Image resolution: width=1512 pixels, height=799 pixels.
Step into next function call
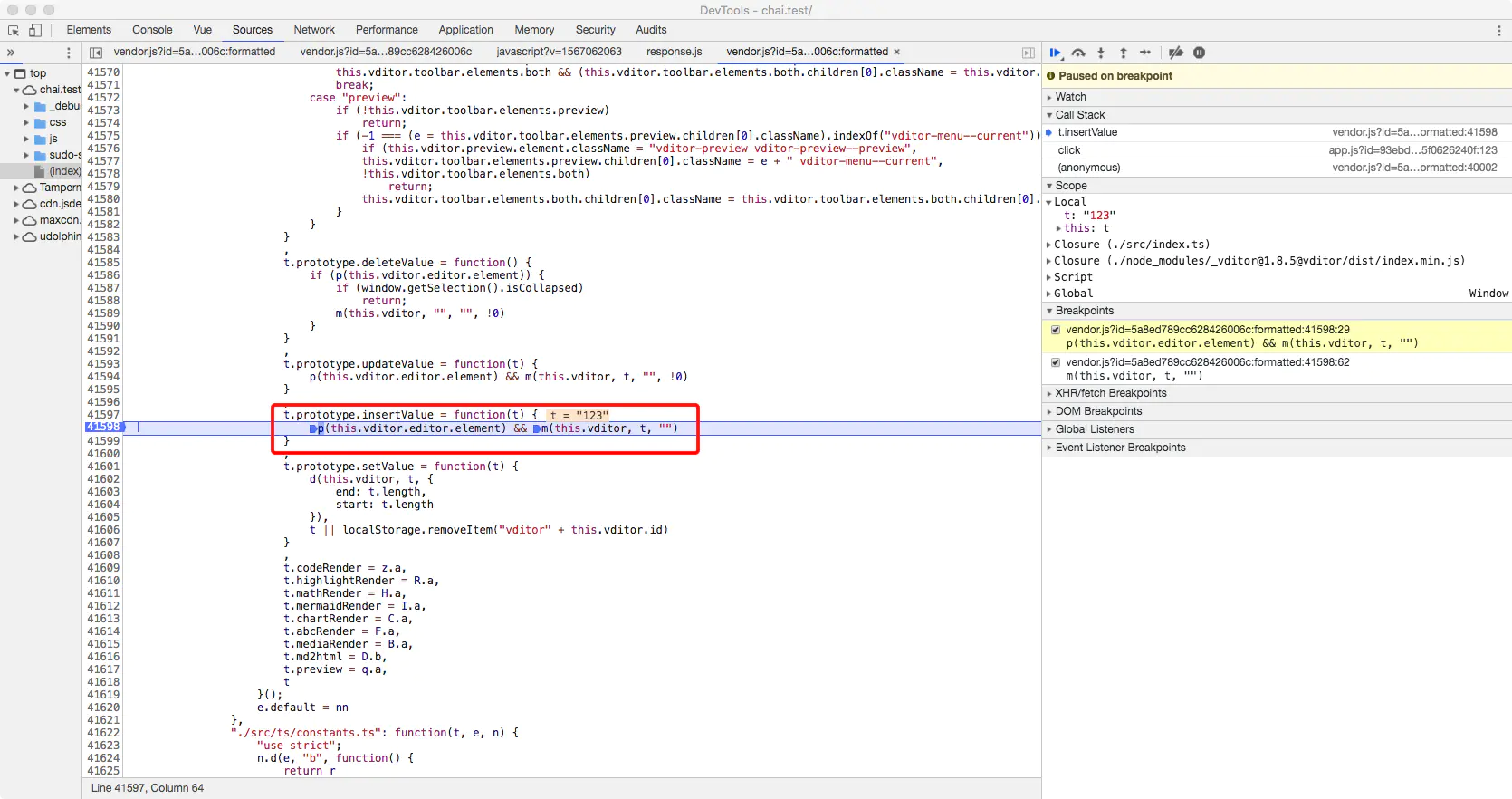pos(1101,53)
